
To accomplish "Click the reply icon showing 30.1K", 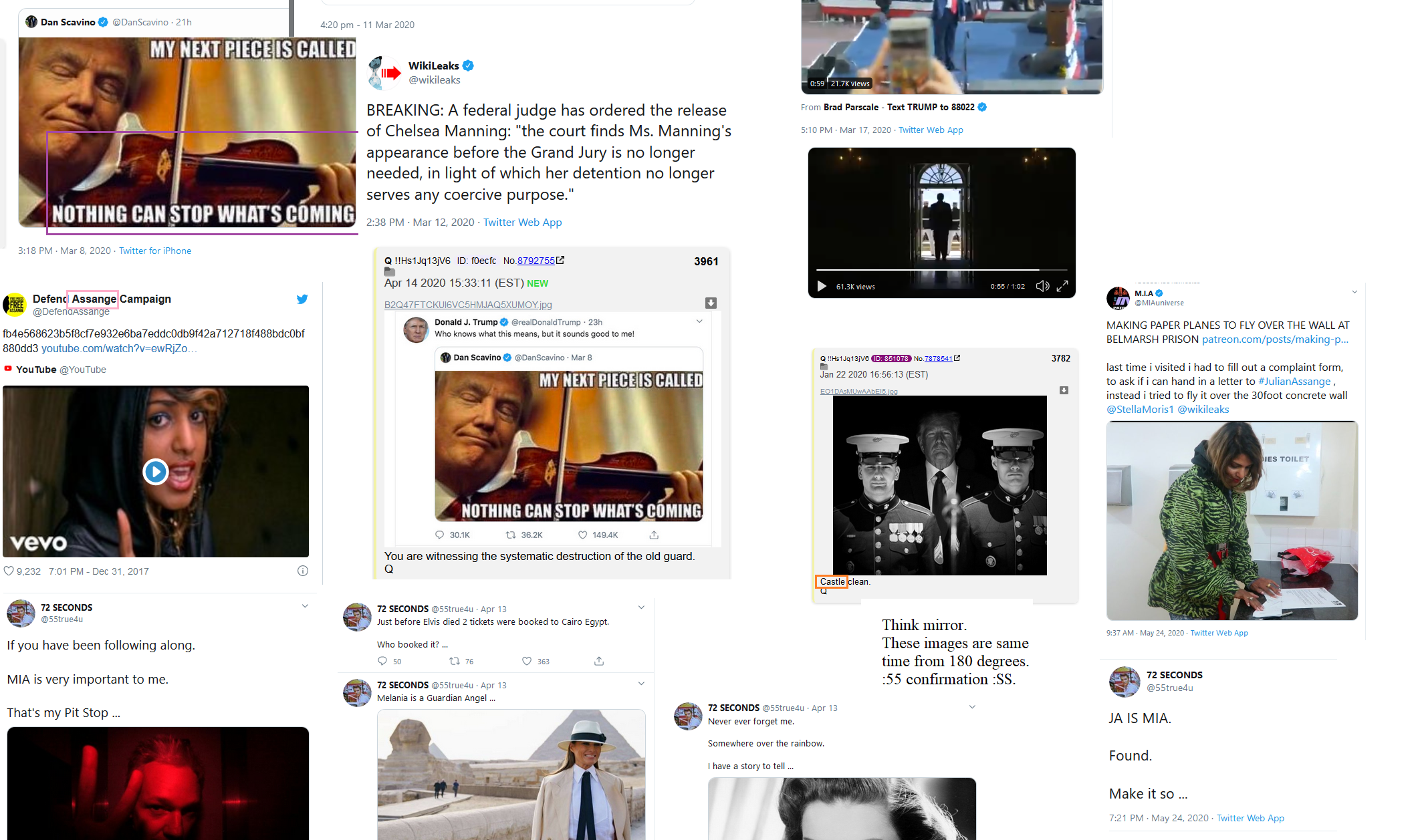I will click(439, 535).
